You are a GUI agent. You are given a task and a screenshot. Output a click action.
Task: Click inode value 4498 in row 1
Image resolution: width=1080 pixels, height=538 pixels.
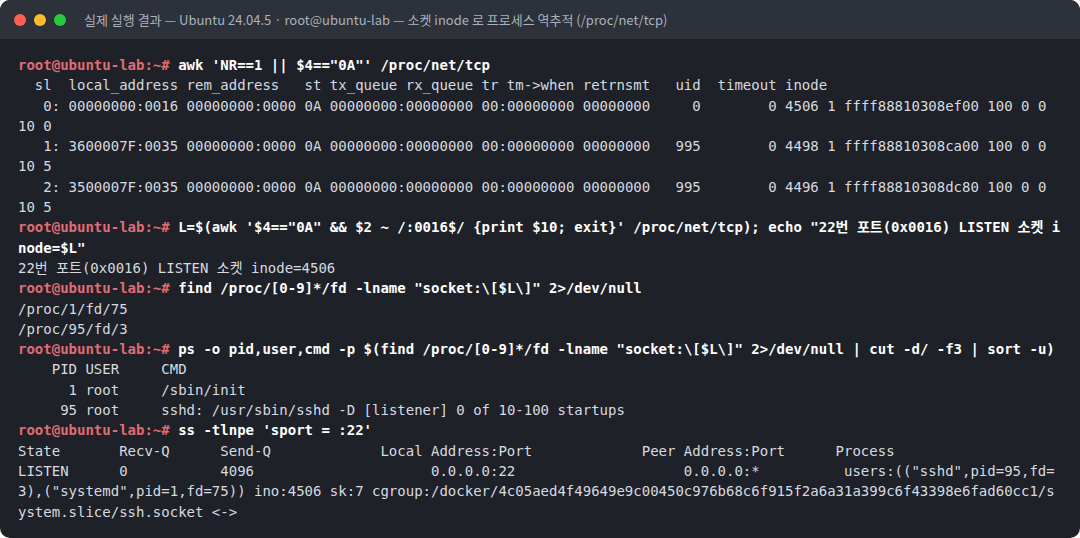802,147
